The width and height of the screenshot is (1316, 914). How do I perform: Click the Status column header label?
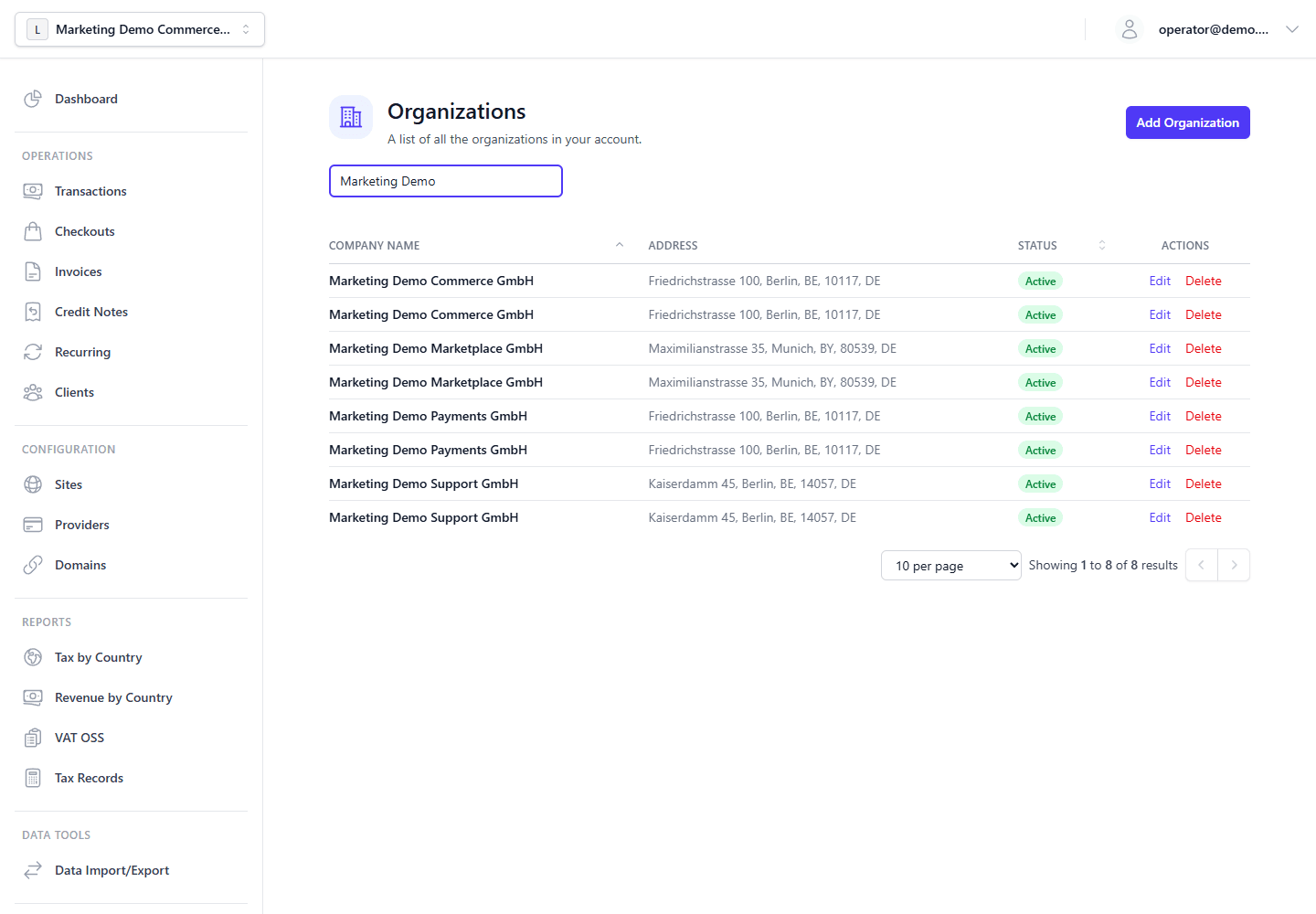point(1037,245)
